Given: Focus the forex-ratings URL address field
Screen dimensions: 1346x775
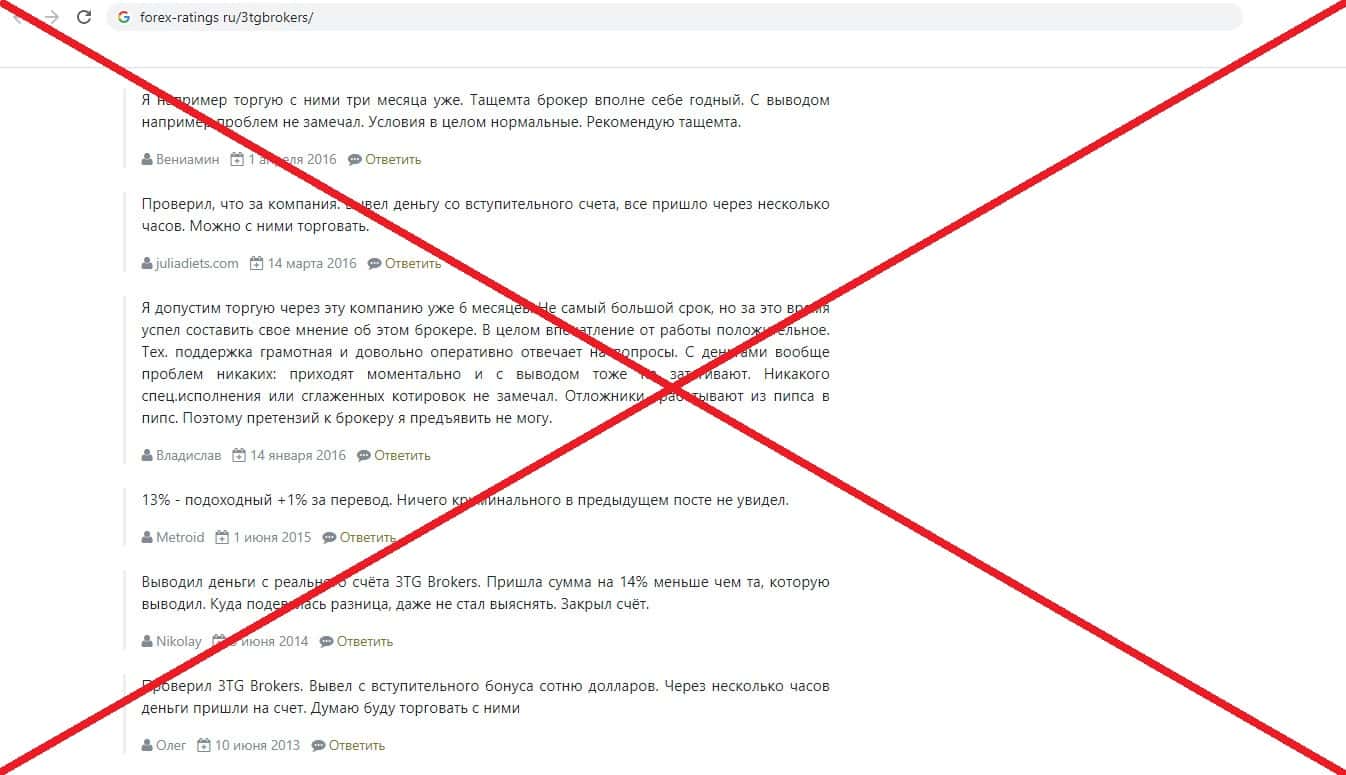Looking at the screenshot, I should point(674,17).
